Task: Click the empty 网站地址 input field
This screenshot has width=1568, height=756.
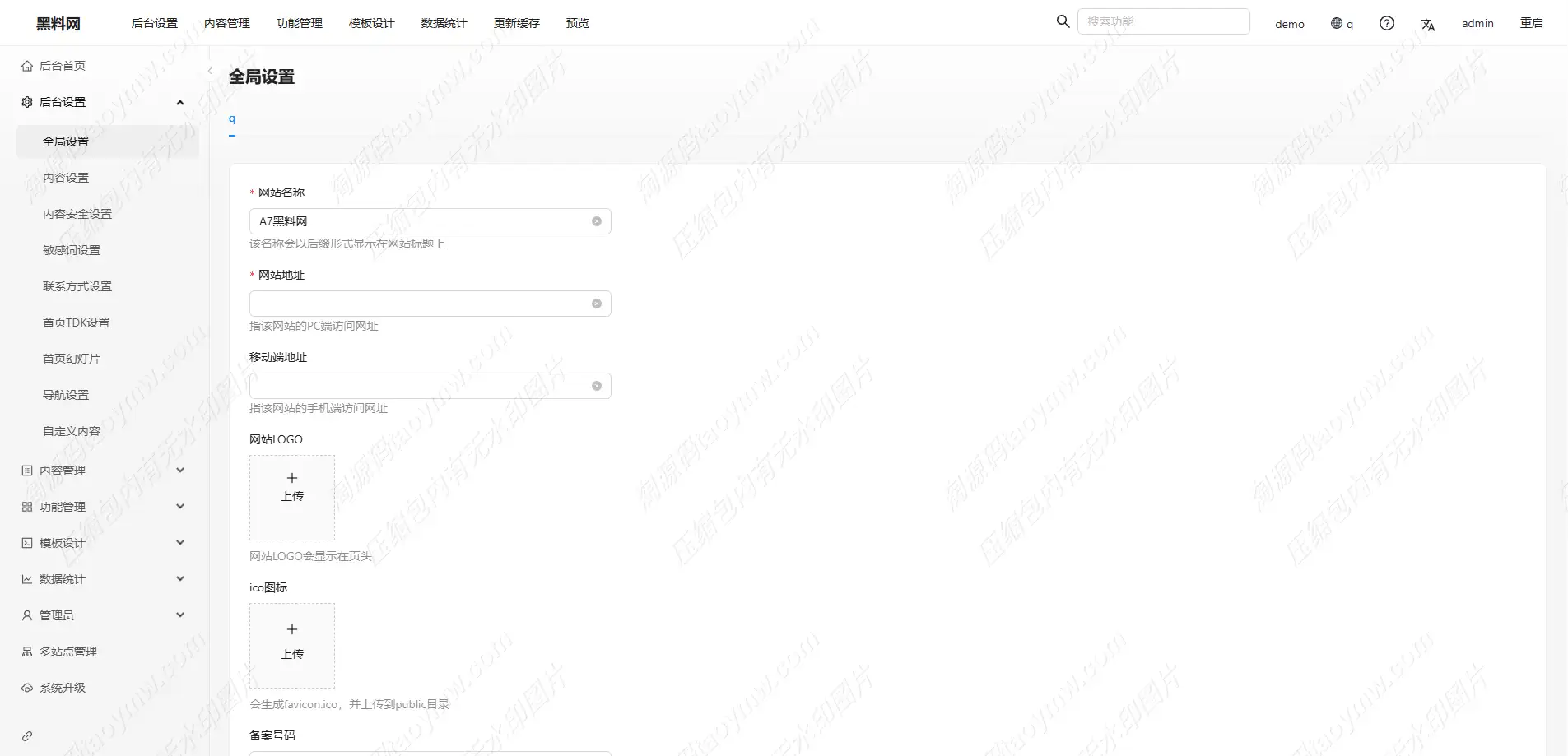Action: pos(430,304)
